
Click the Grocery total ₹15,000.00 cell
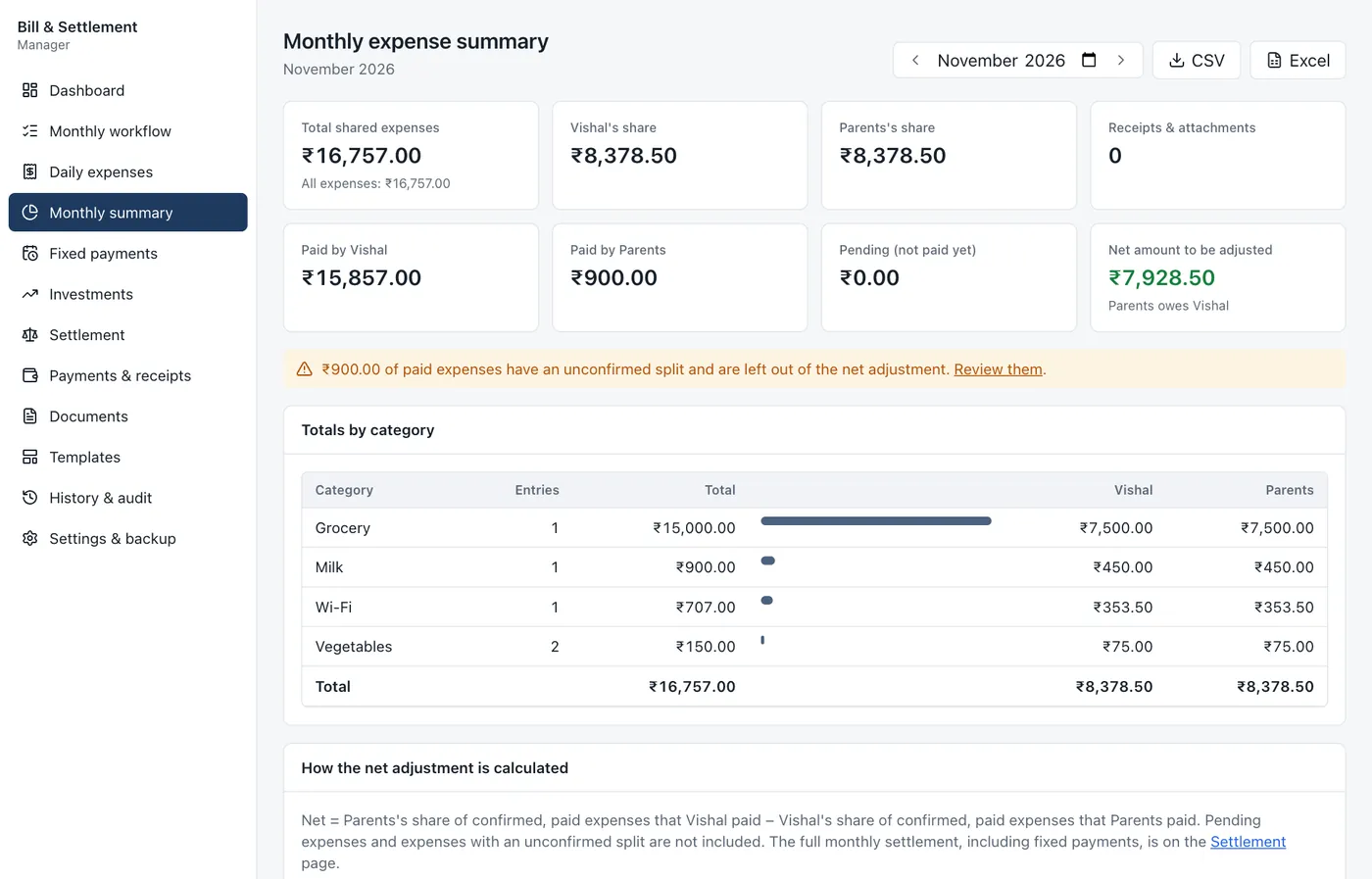pos(694,528)
